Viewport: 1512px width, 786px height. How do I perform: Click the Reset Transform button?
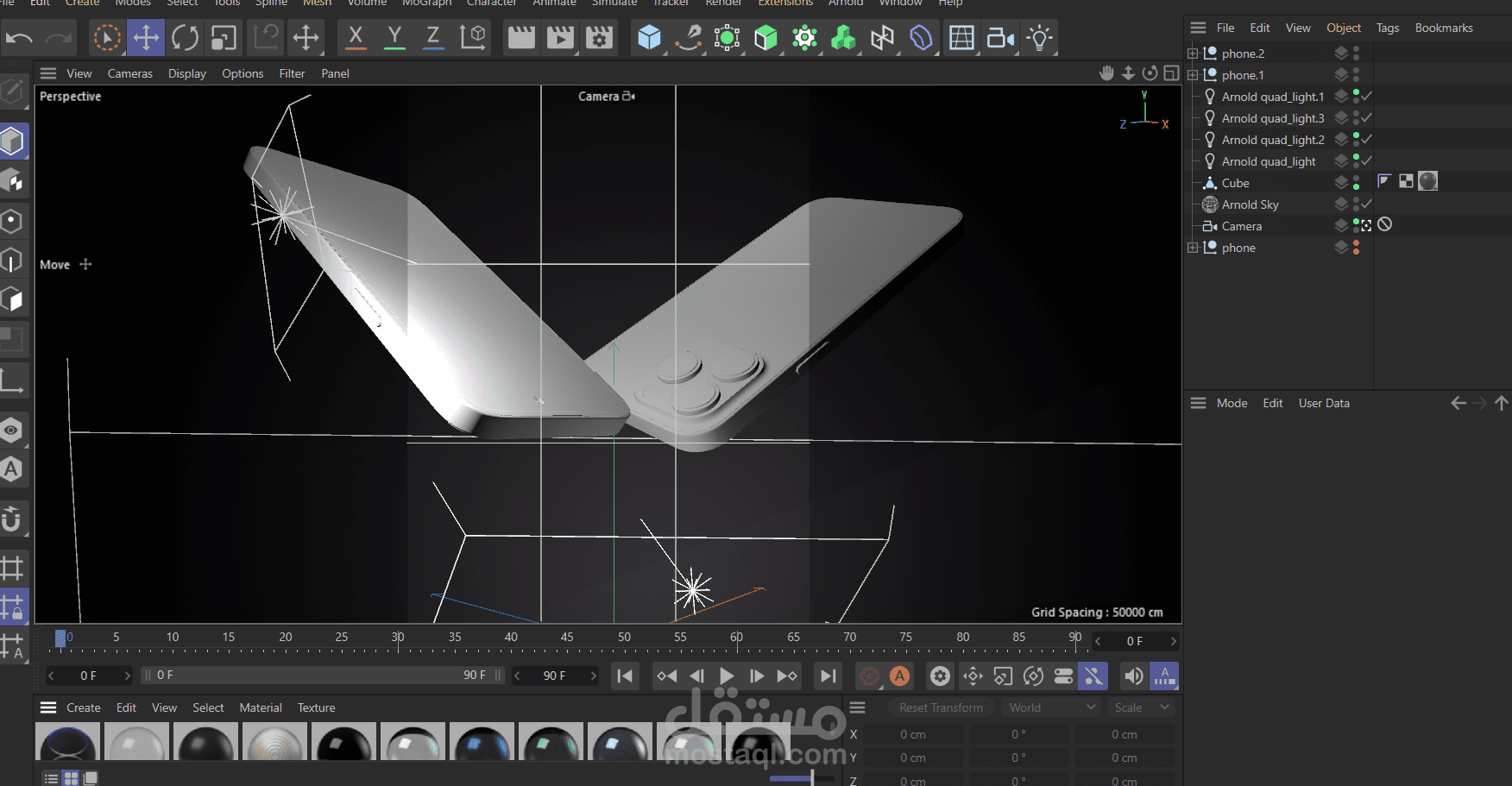[x=941, y=707]
